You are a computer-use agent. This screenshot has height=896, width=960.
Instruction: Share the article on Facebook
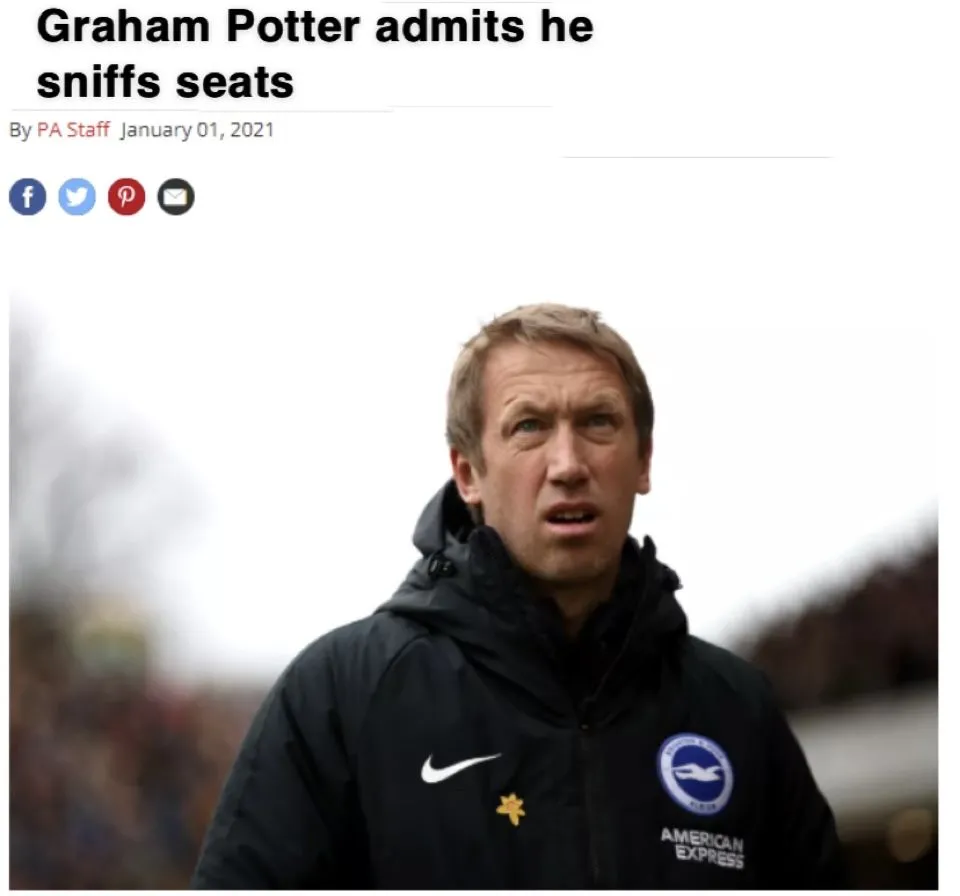click(x=28, y=197)
